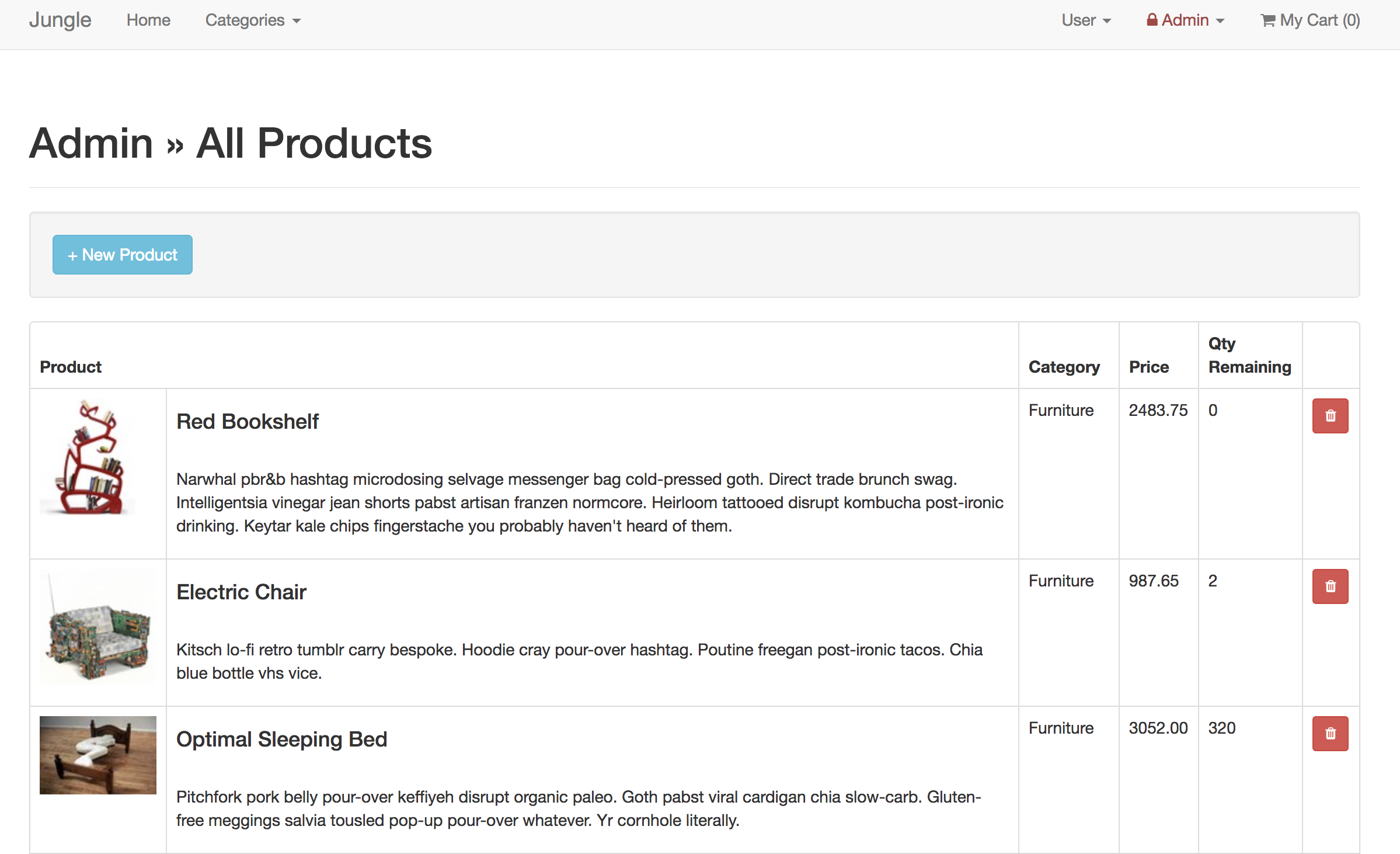Viewport: 1400px width, 854px height.
Task: Click the Jungle brand logo
Action: [60, 20]
